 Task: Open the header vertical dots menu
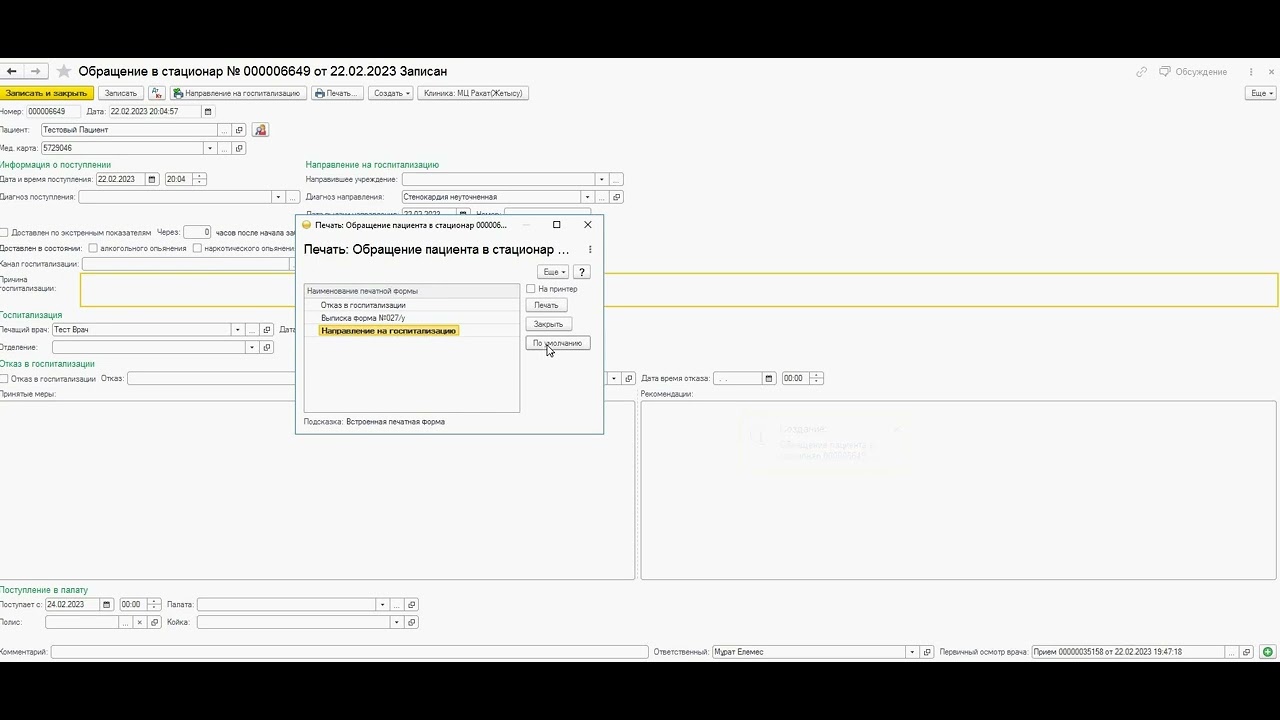tap(1251, 72)
